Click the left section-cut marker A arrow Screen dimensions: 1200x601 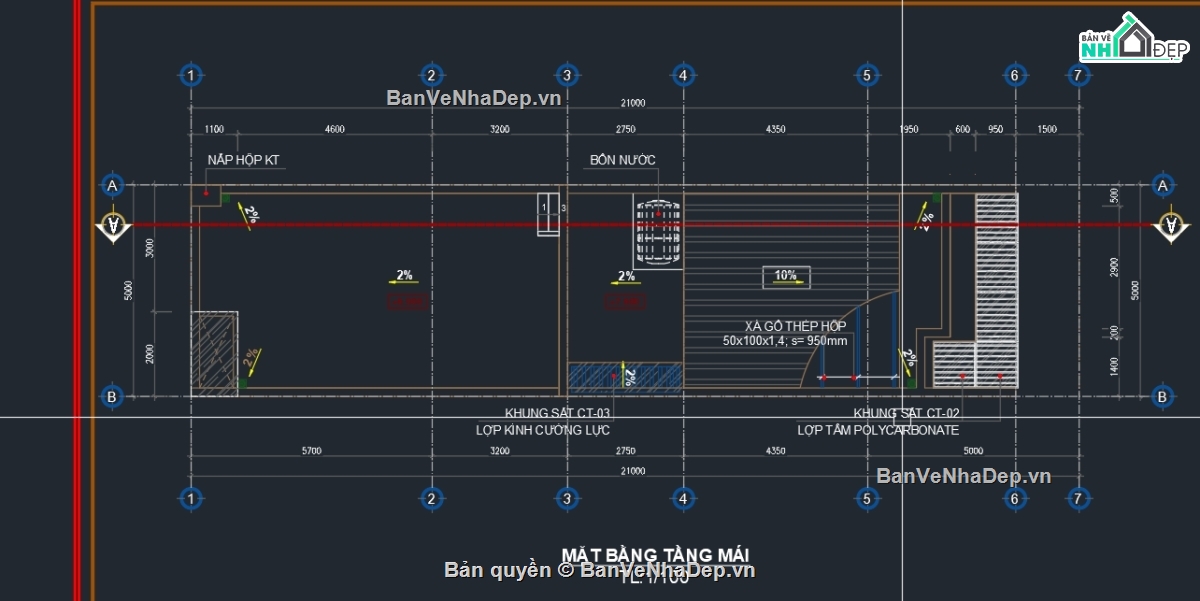(113, 227)
